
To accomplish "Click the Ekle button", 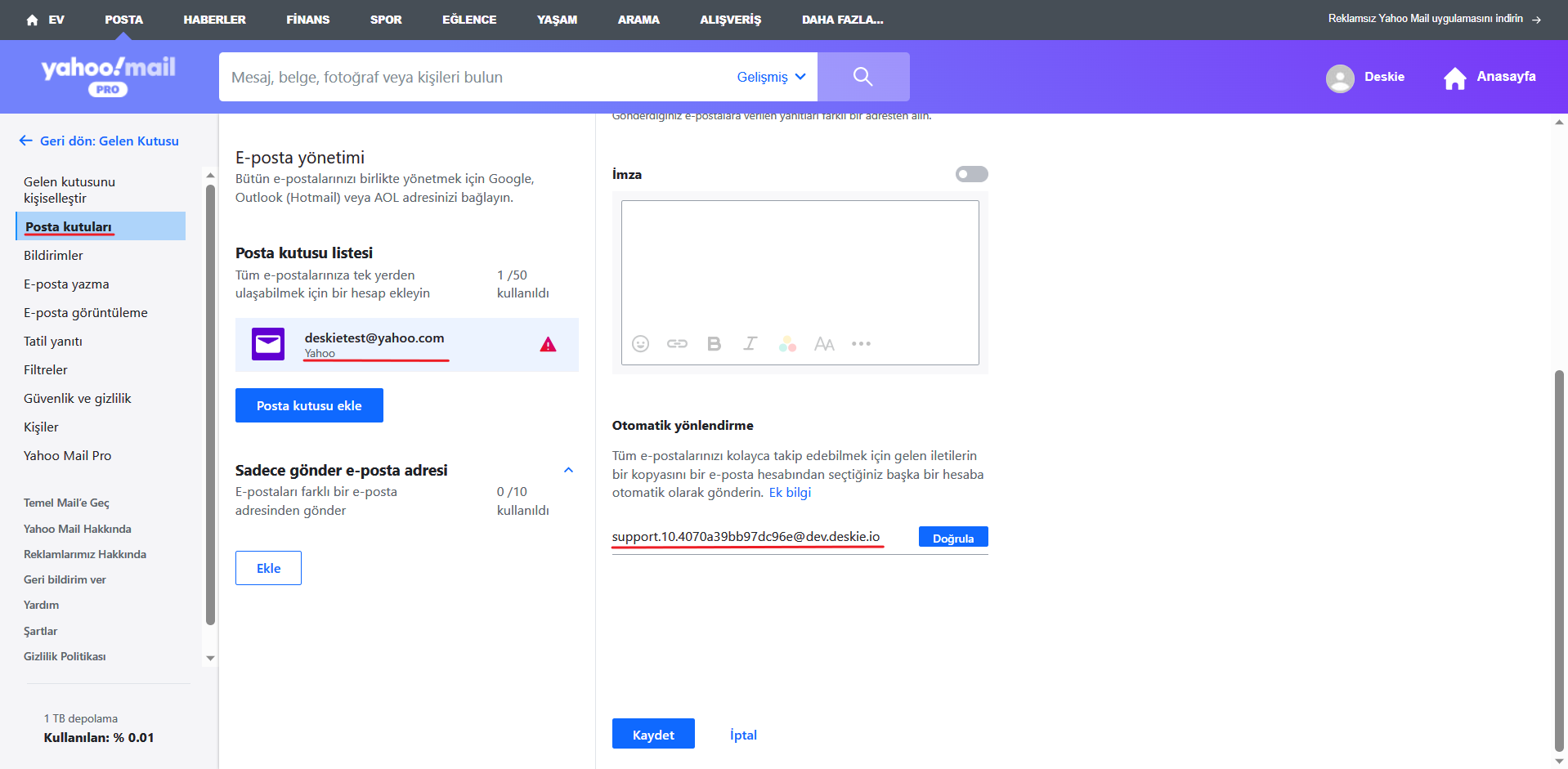I will tap(268, 568).
